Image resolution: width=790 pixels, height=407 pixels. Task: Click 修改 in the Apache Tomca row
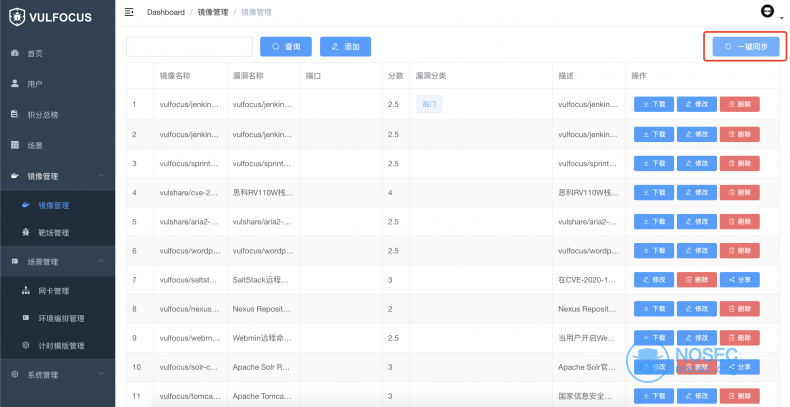[697, 396]
